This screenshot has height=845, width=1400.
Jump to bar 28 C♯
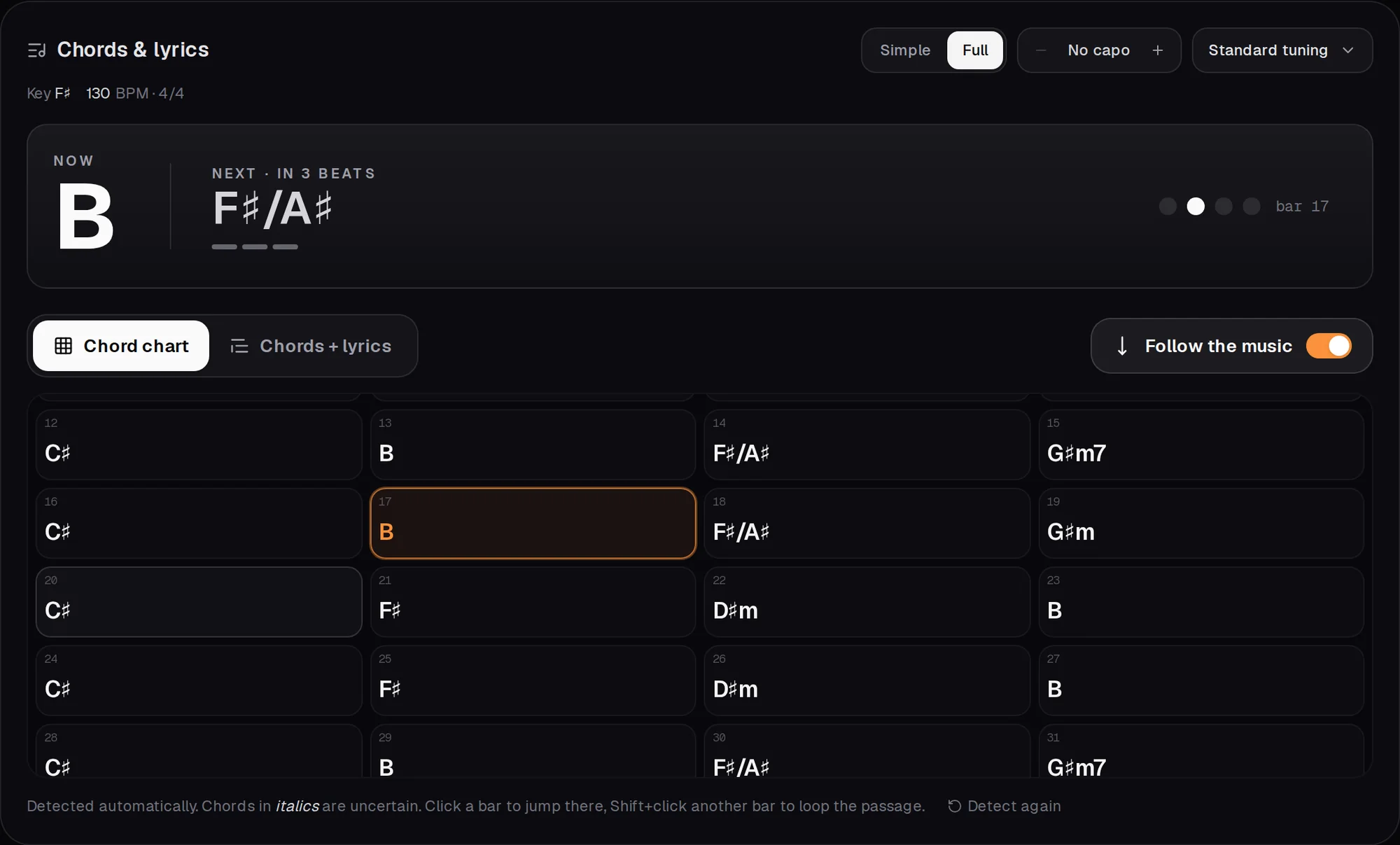pos(199,751)
